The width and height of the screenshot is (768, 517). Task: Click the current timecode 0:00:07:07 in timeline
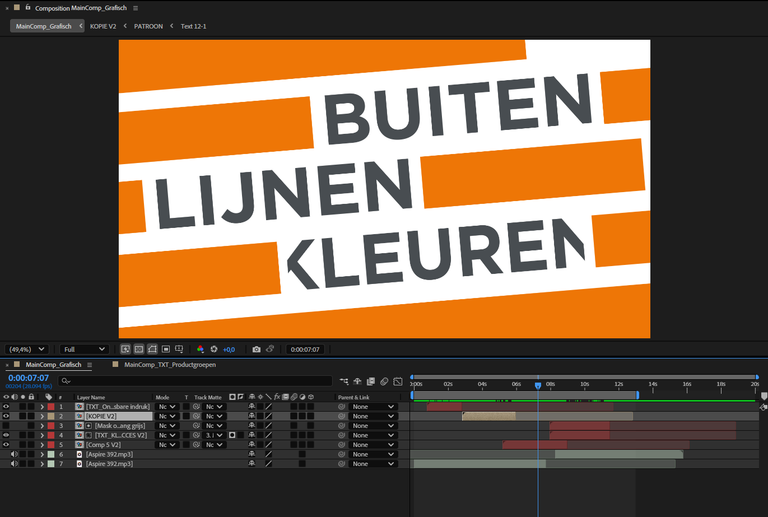click(x=28, y=378)
